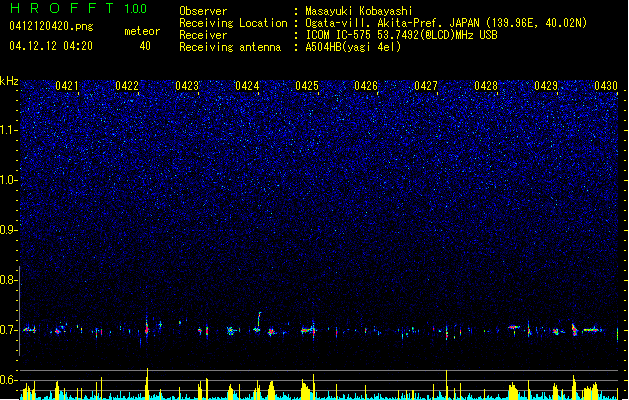Click the 0.7 kHz frequency label
The image size is (629, 400).
tap(8, 330)
